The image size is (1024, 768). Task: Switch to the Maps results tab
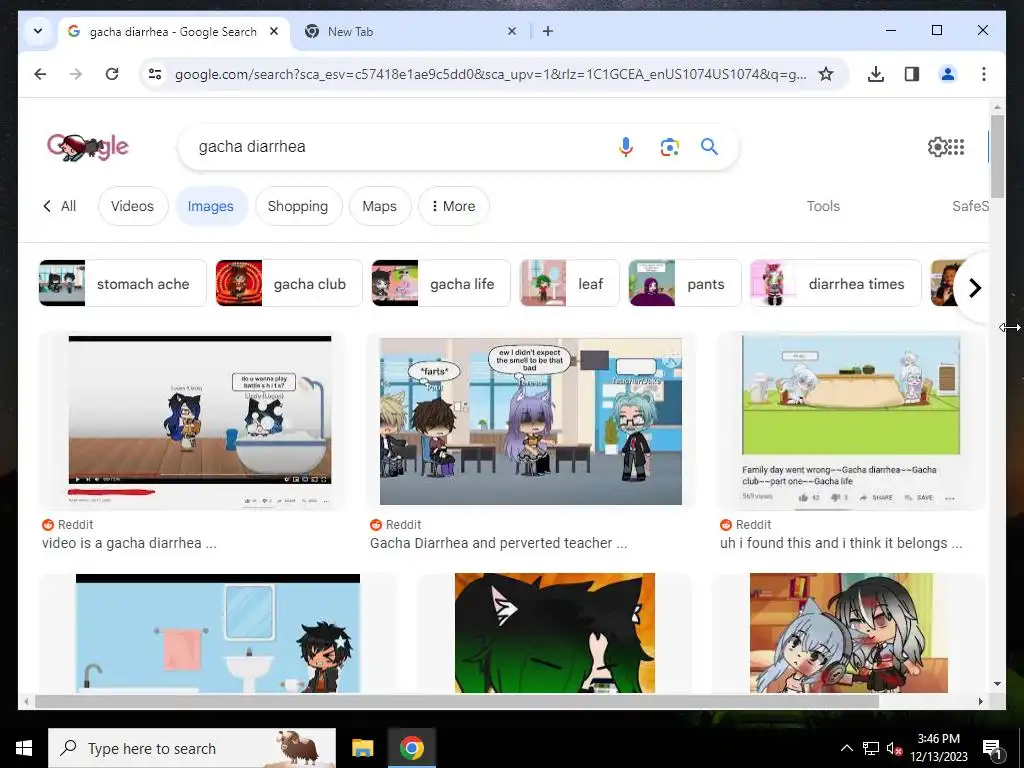379,206
